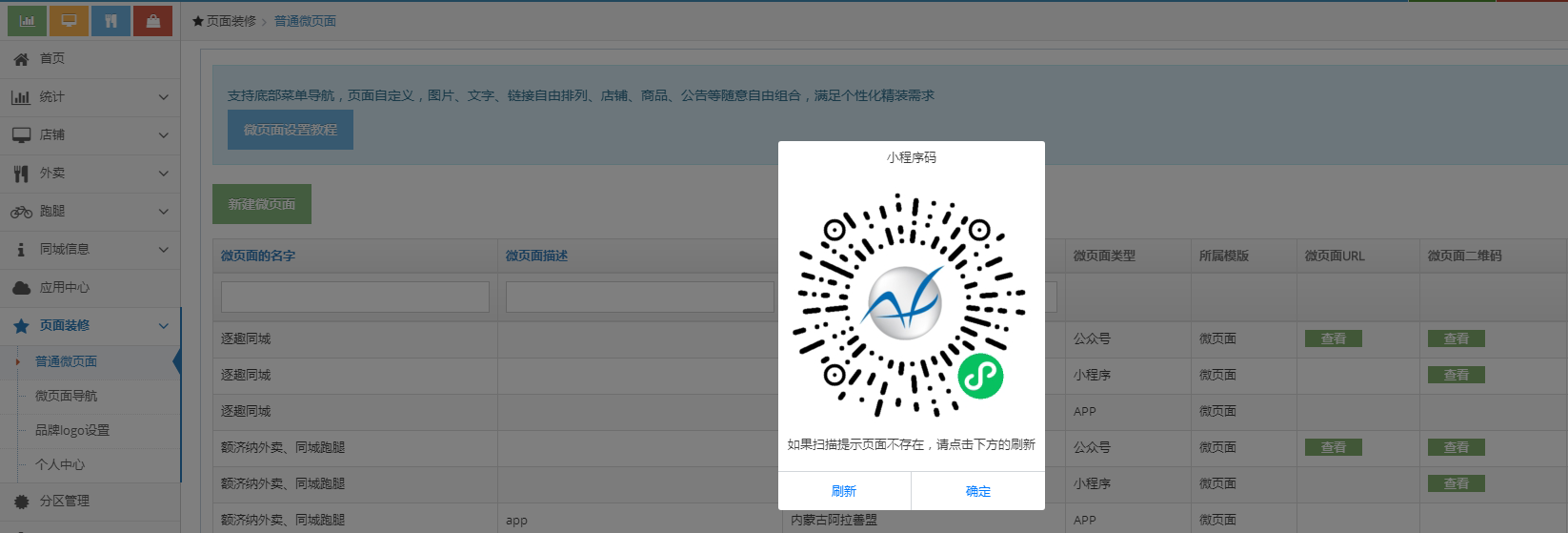The image size is (1568, 533).
Task: Click the orange monitor top icon
Action: (x=69, y=21)
